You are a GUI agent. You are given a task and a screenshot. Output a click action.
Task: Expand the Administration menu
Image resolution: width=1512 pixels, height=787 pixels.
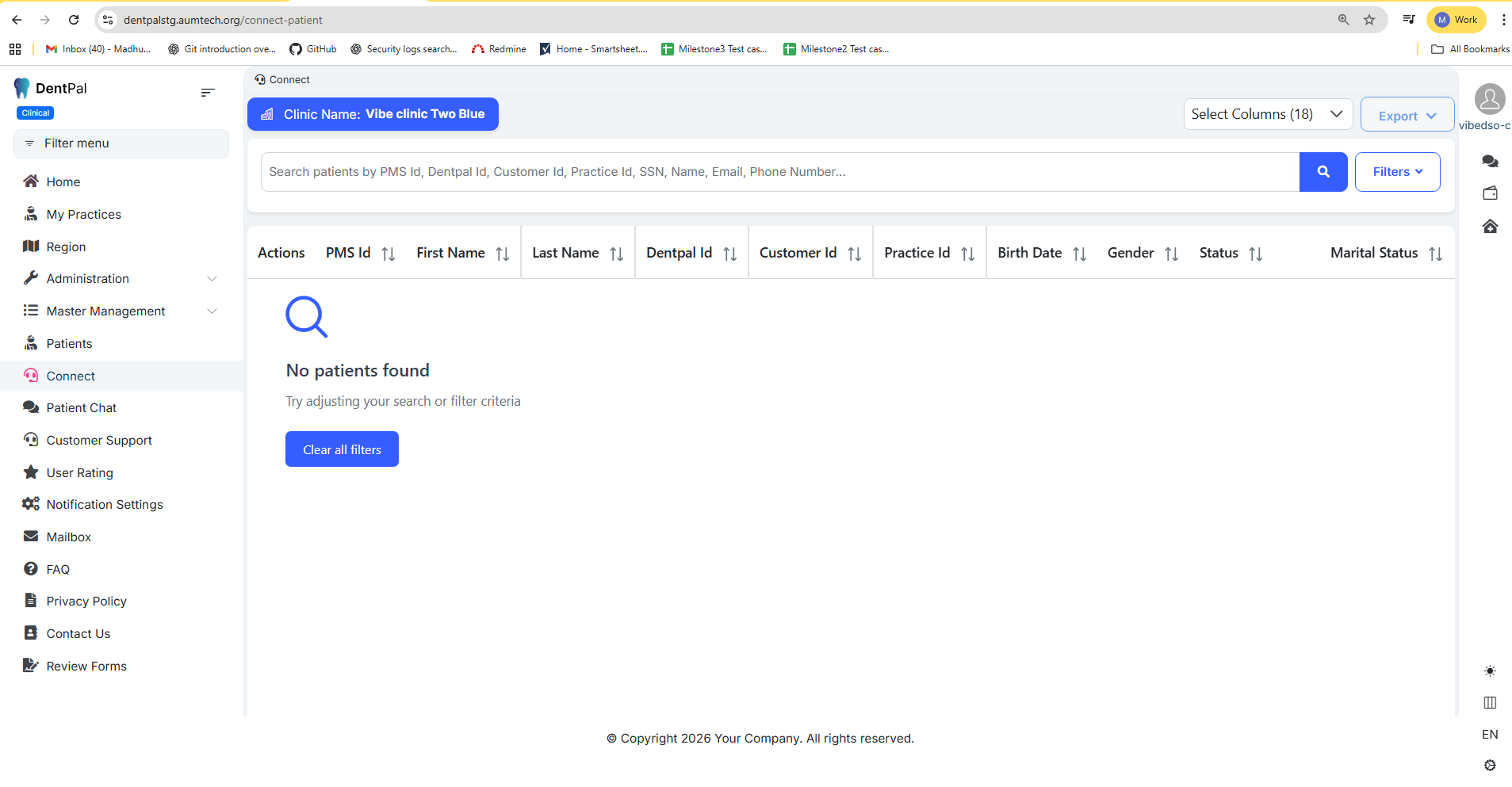point(119,279)
